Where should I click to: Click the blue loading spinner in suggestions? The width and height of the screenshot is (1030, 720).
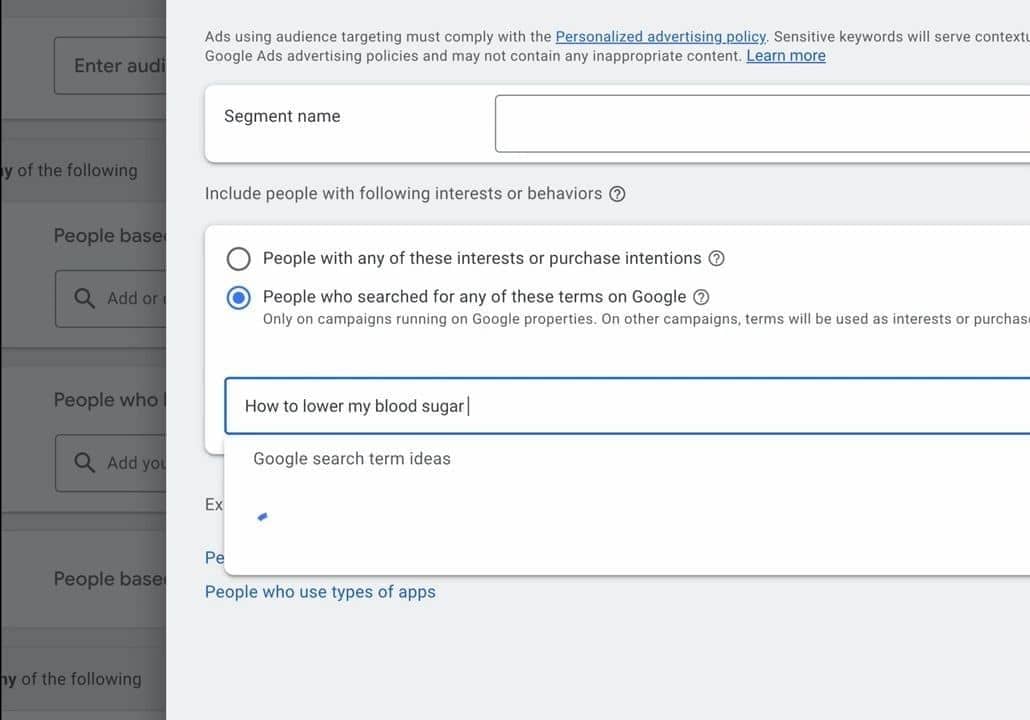[262, 517]
